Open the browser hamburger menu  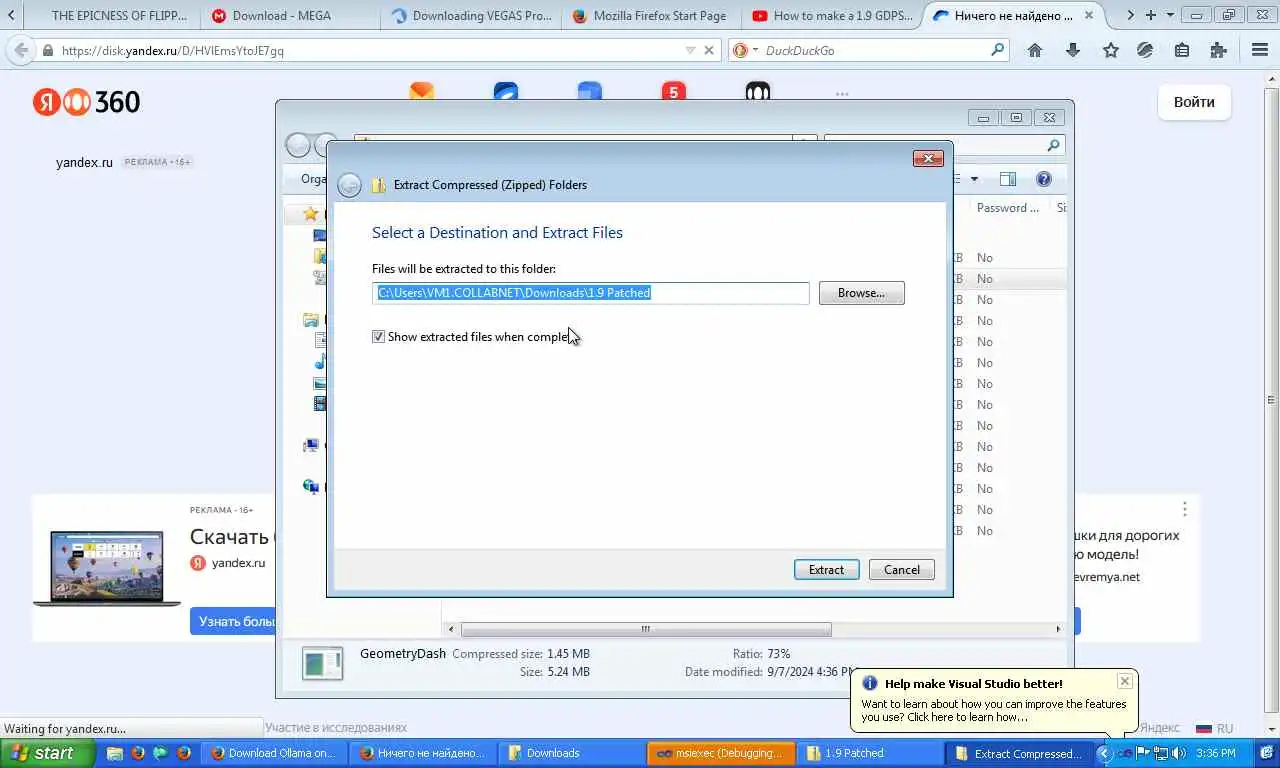(x=1260, y=50)
